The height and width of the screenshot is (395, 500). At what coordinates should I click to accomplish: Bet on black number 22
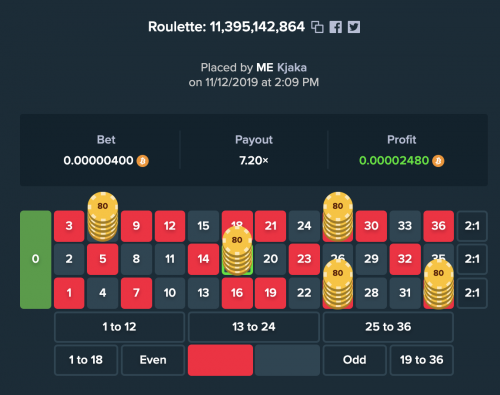tap(304, 293)
